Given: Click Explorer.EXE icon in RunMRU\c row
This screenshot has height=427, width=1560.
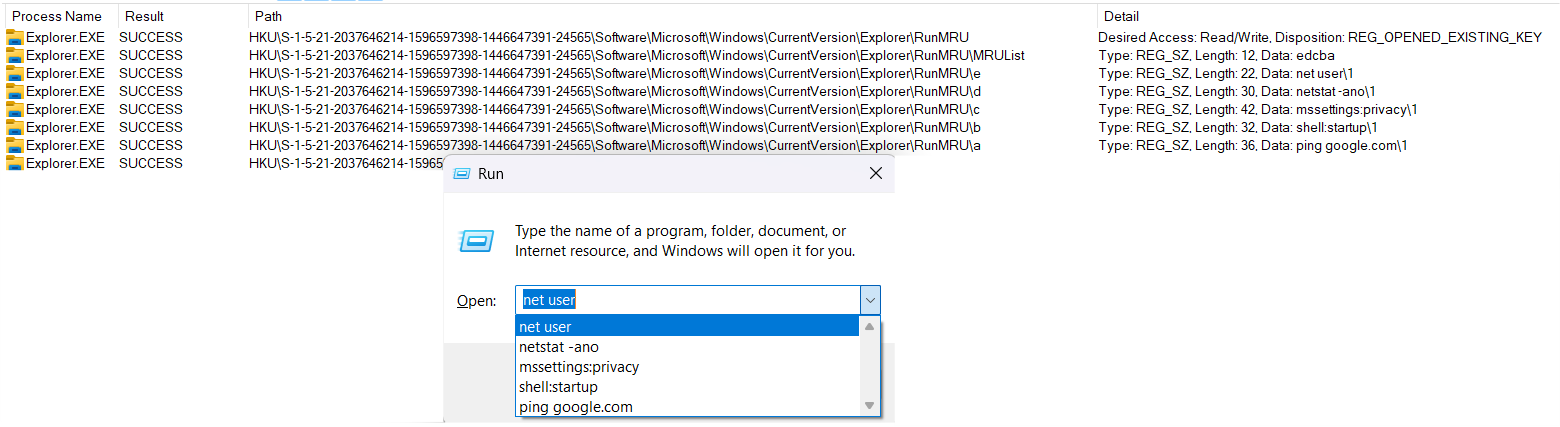Looking at the screenshot, I should click(14, 109).
